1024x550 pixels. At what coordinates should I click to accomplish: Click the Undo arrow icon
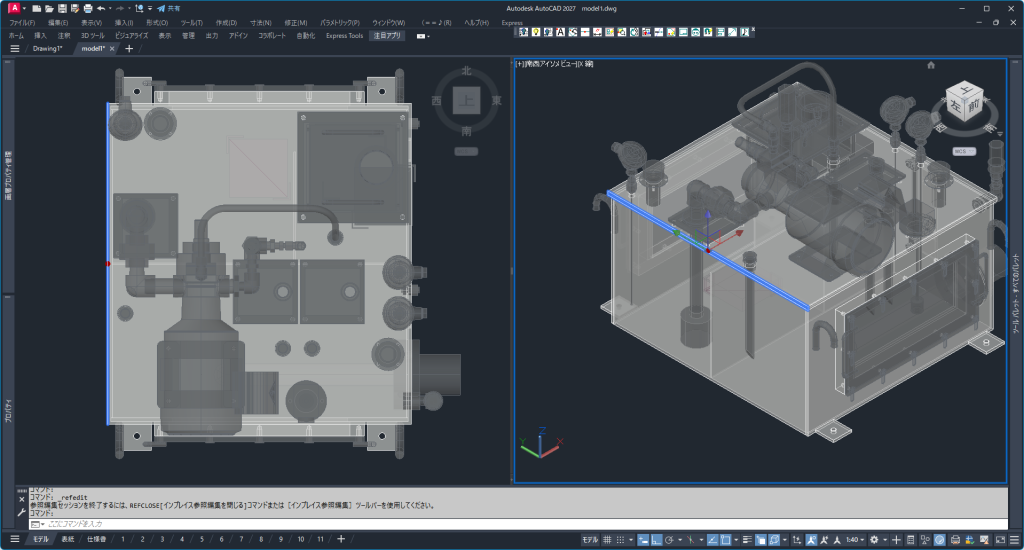[x=101, y=8]
